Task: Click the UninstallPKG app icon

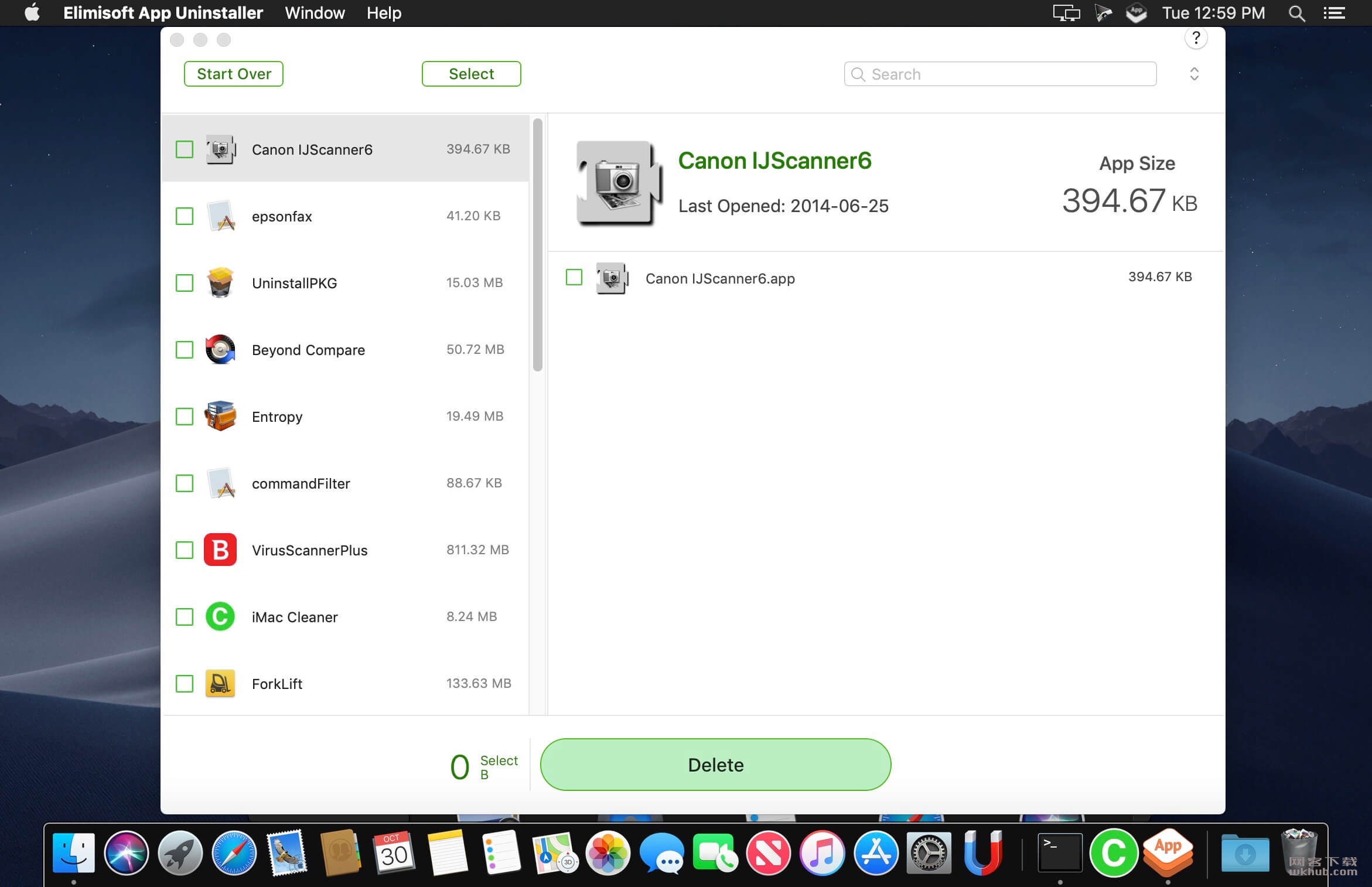Action: [220, 282]
